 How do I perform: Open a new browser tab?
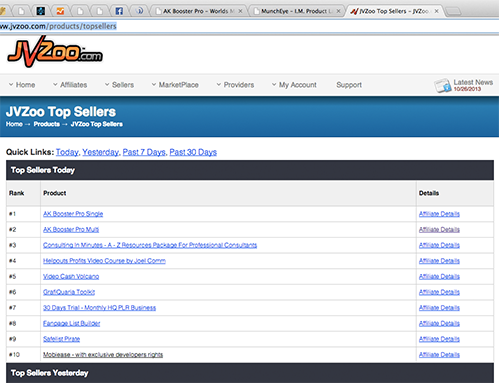pos(453,12)
